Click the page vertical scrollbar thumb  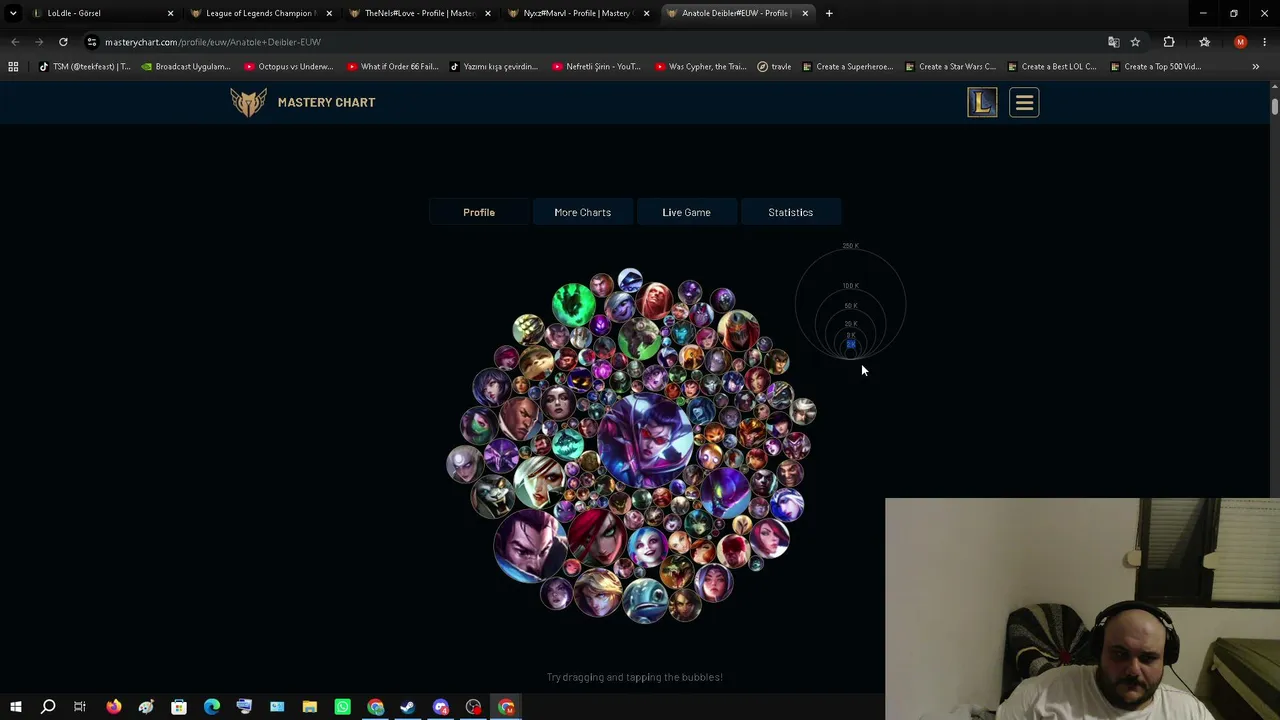click(x=1274, y=106)
